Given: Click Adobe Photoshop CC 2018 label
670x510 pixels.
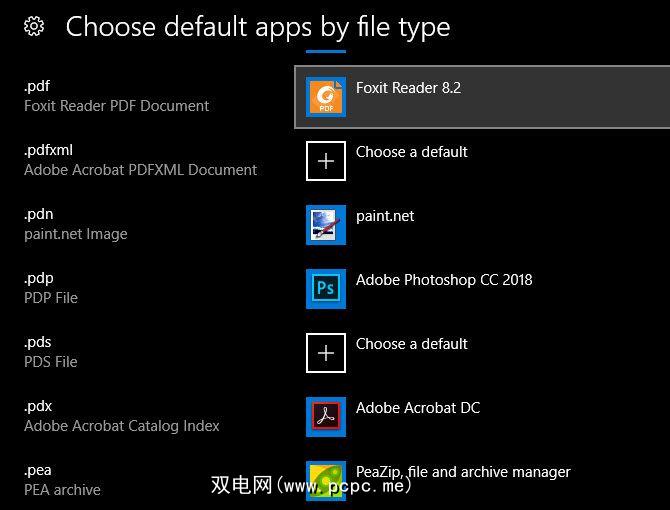Looking at the screenshot, I should click(x=444, y=280).
